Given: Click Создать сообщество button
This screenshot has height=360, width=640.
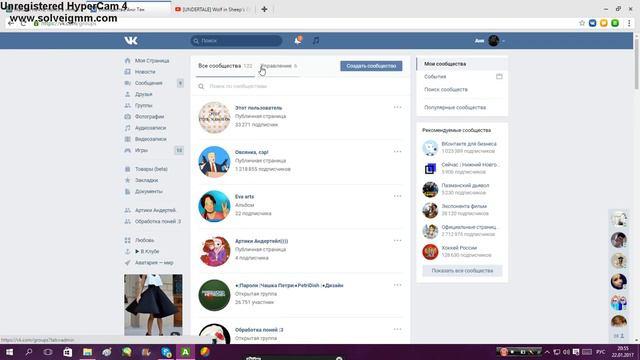Looking at the screenshot, I should click(371, 66).
